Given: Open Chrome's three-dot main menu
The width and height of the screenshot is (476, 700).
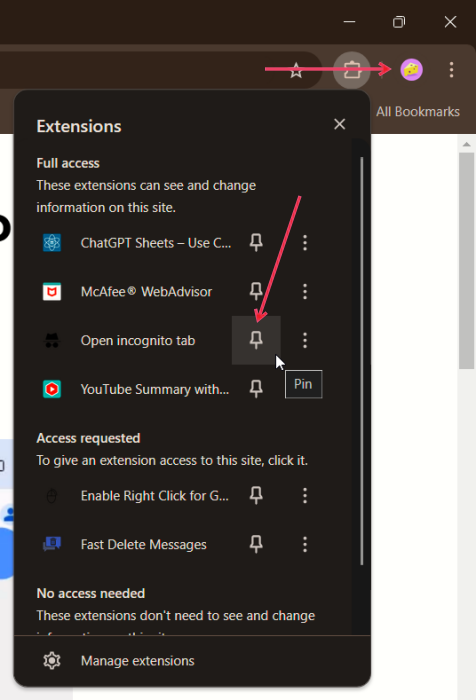Looking at the screenshot, I should (451, 70).
